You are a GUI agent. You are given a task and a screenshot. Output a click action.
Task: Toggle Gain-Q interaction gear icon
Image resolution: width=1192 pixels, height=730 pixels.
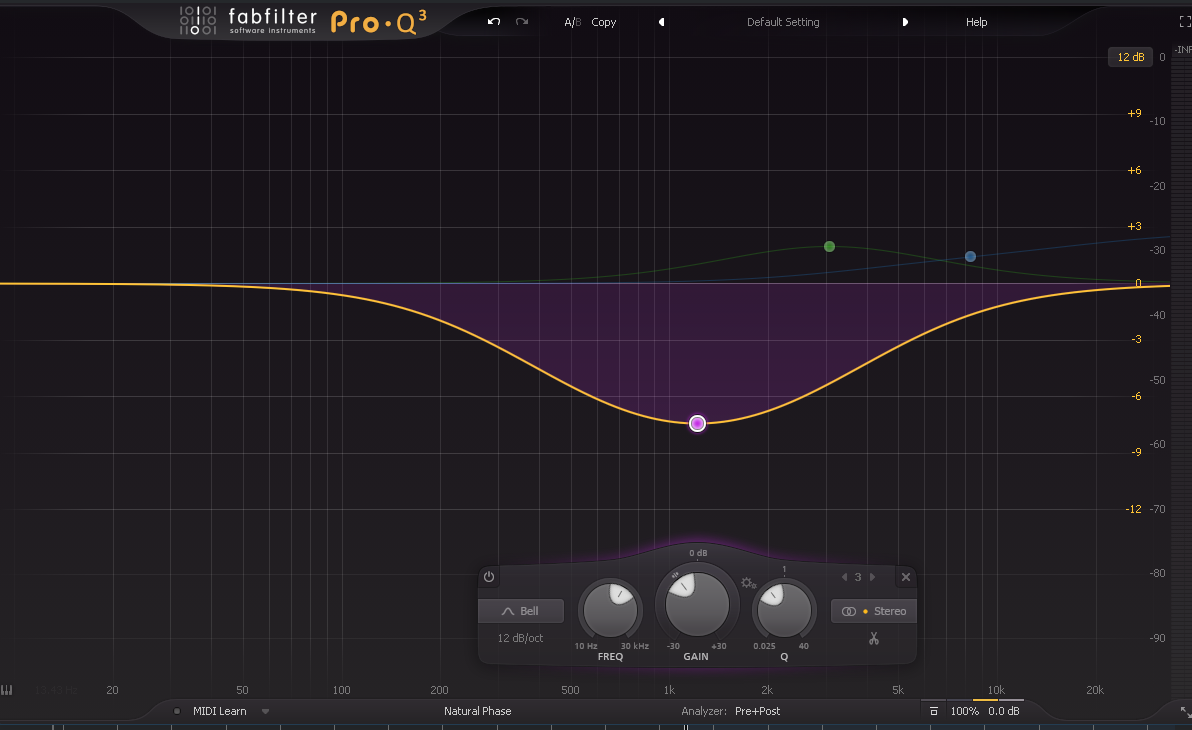(x=748, y=583)
